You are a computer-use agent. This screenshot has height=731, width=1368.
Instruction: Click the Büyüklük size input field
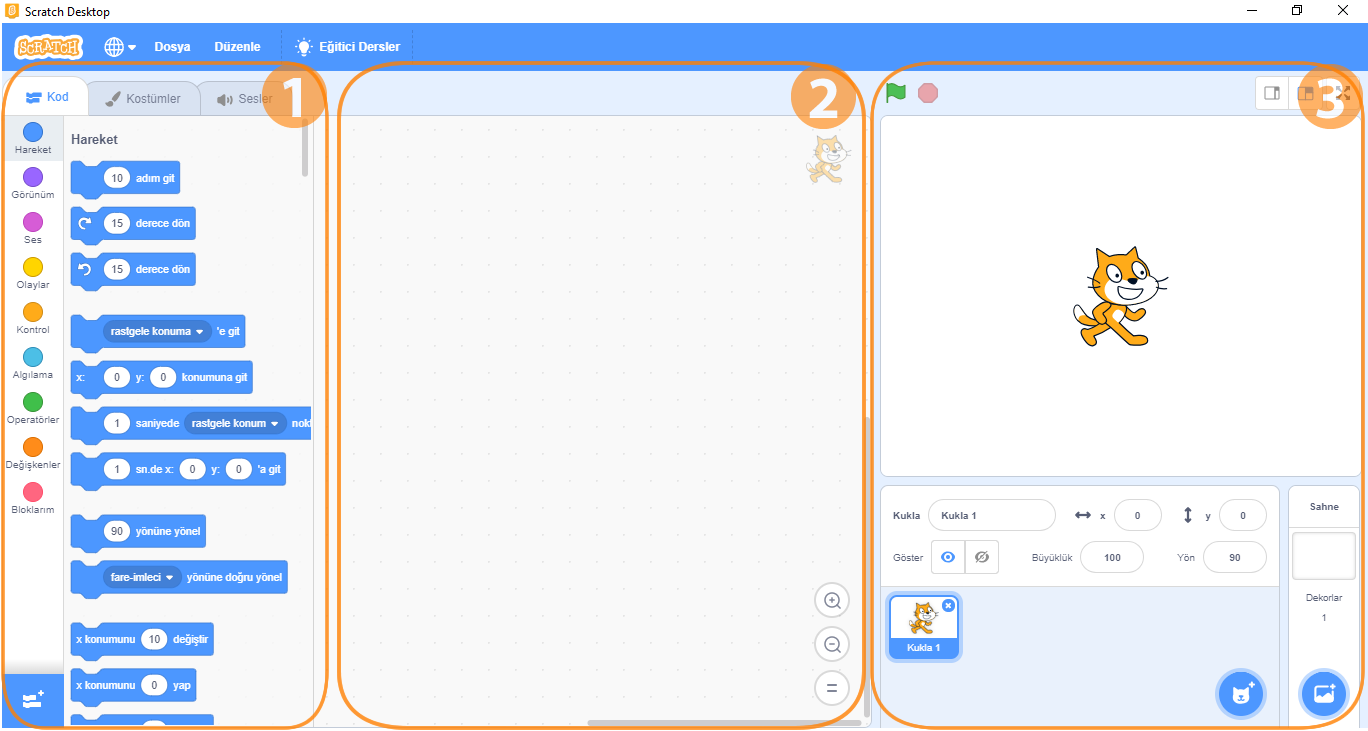(x=1112, y=558)
